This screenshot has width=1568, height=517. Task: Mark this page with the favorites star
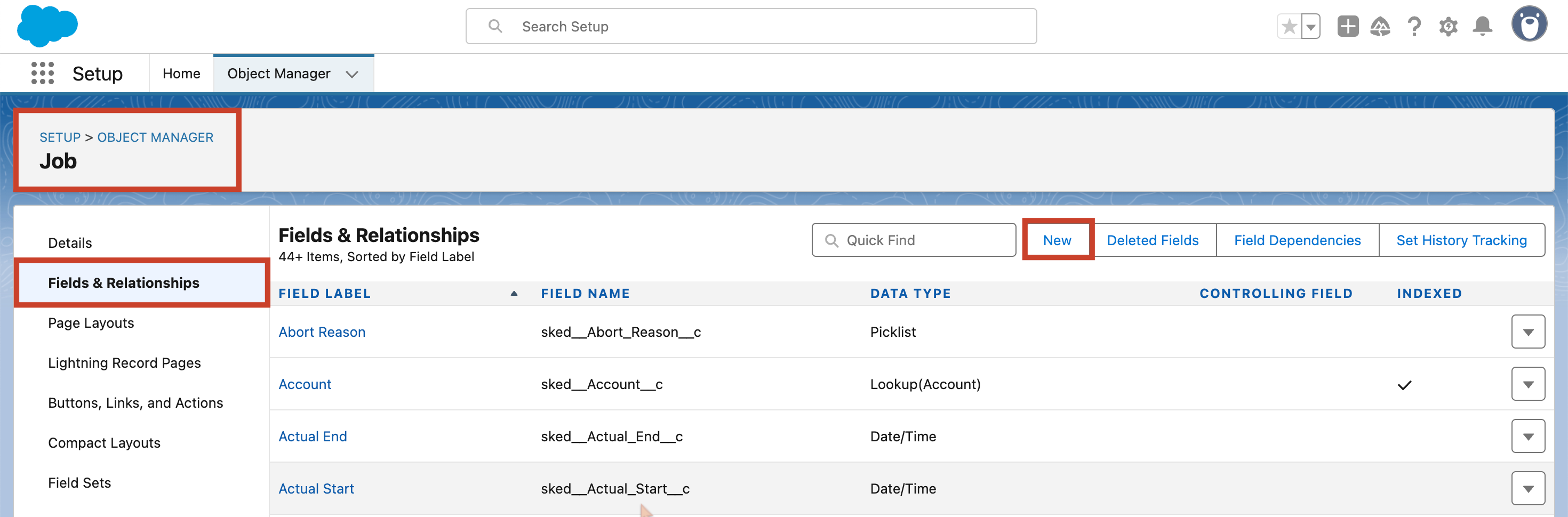[x=1289, y=26]
